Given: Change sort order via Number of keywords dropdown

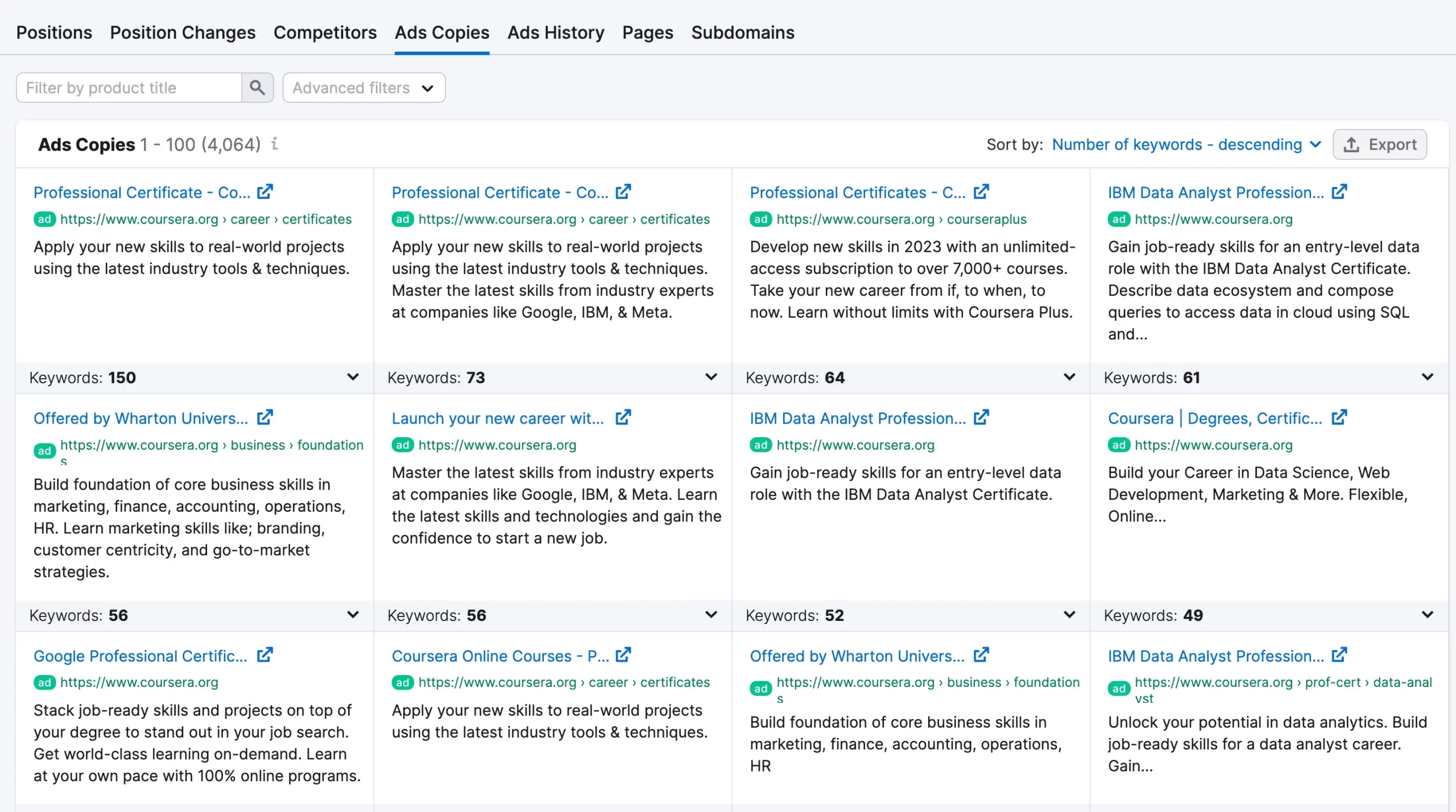Looking at the screenshot, I should click(1186, 144).
